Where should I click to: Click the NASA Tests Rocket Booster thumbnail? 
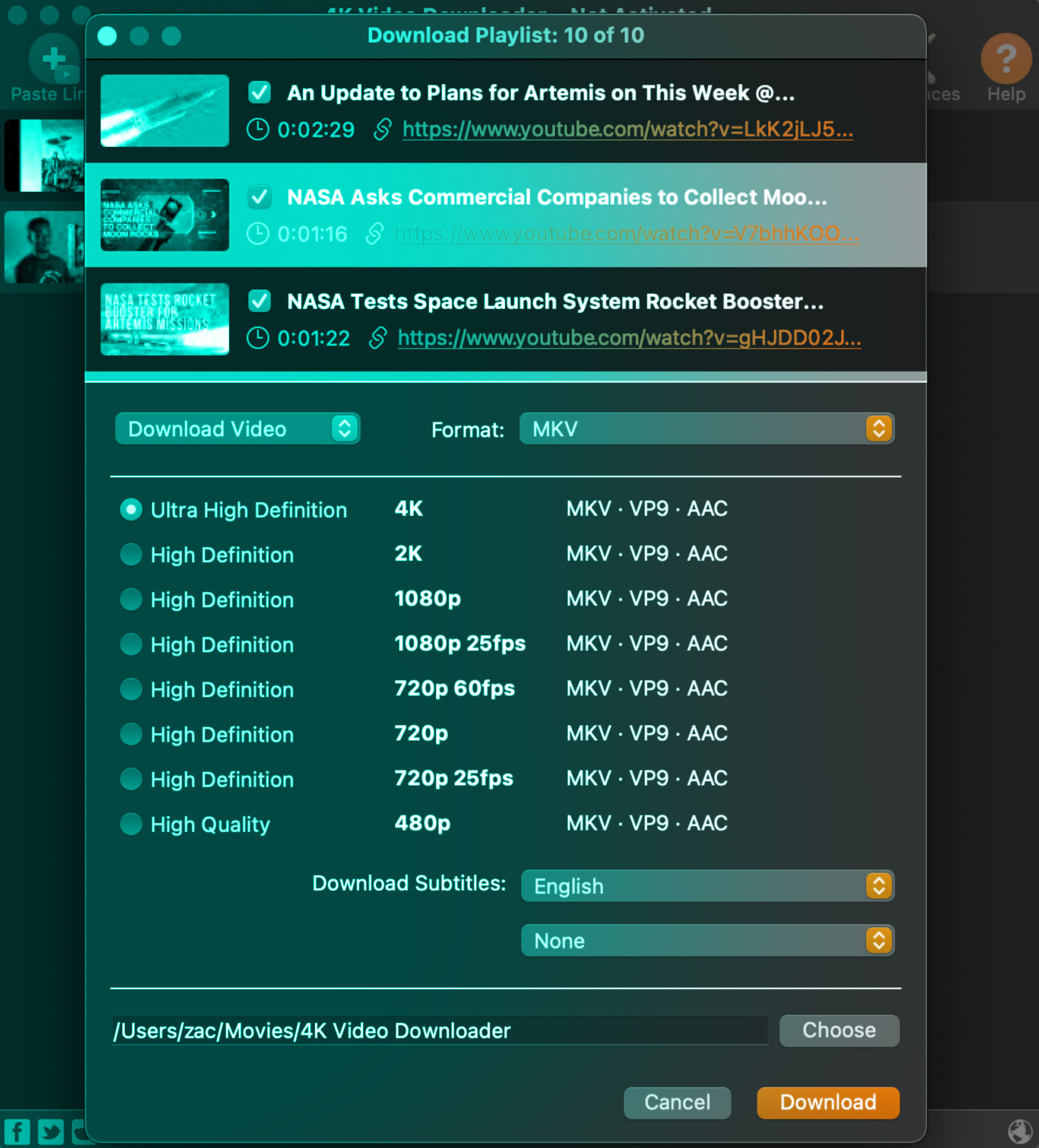(x=164, y=319)
